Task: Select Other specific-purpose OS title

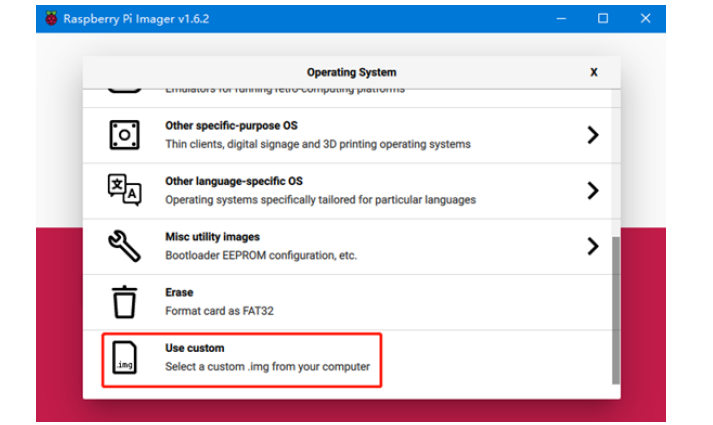Action: point(231,125)
